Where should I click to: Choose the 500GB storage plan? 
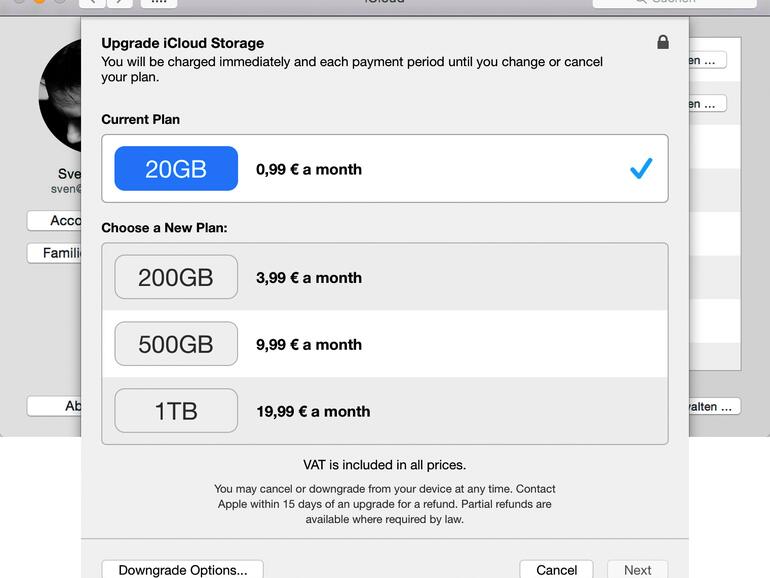176,344
